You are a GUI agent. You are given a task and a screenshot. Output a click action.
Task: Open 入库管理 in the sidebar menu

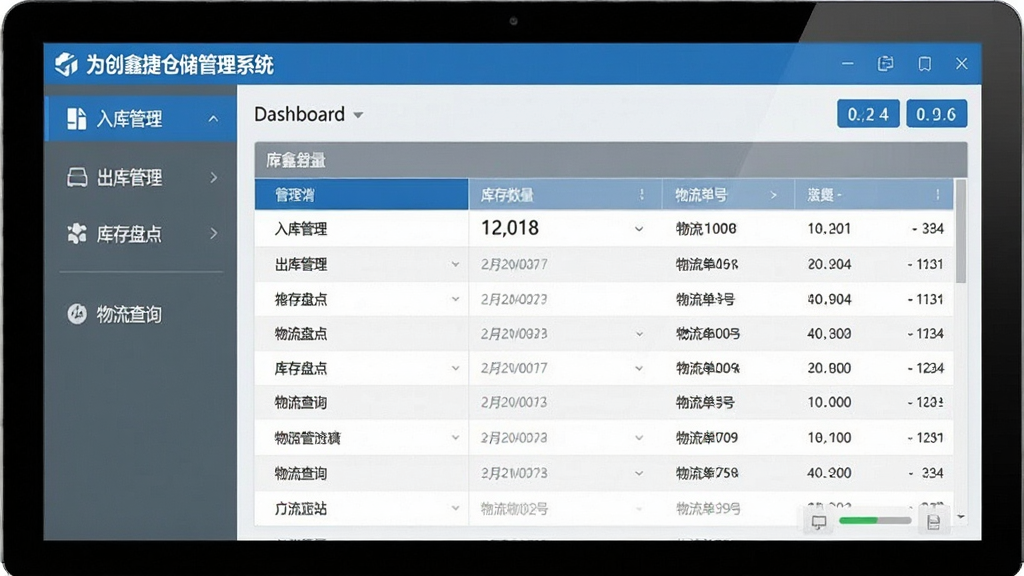click(x=140, y=119)
